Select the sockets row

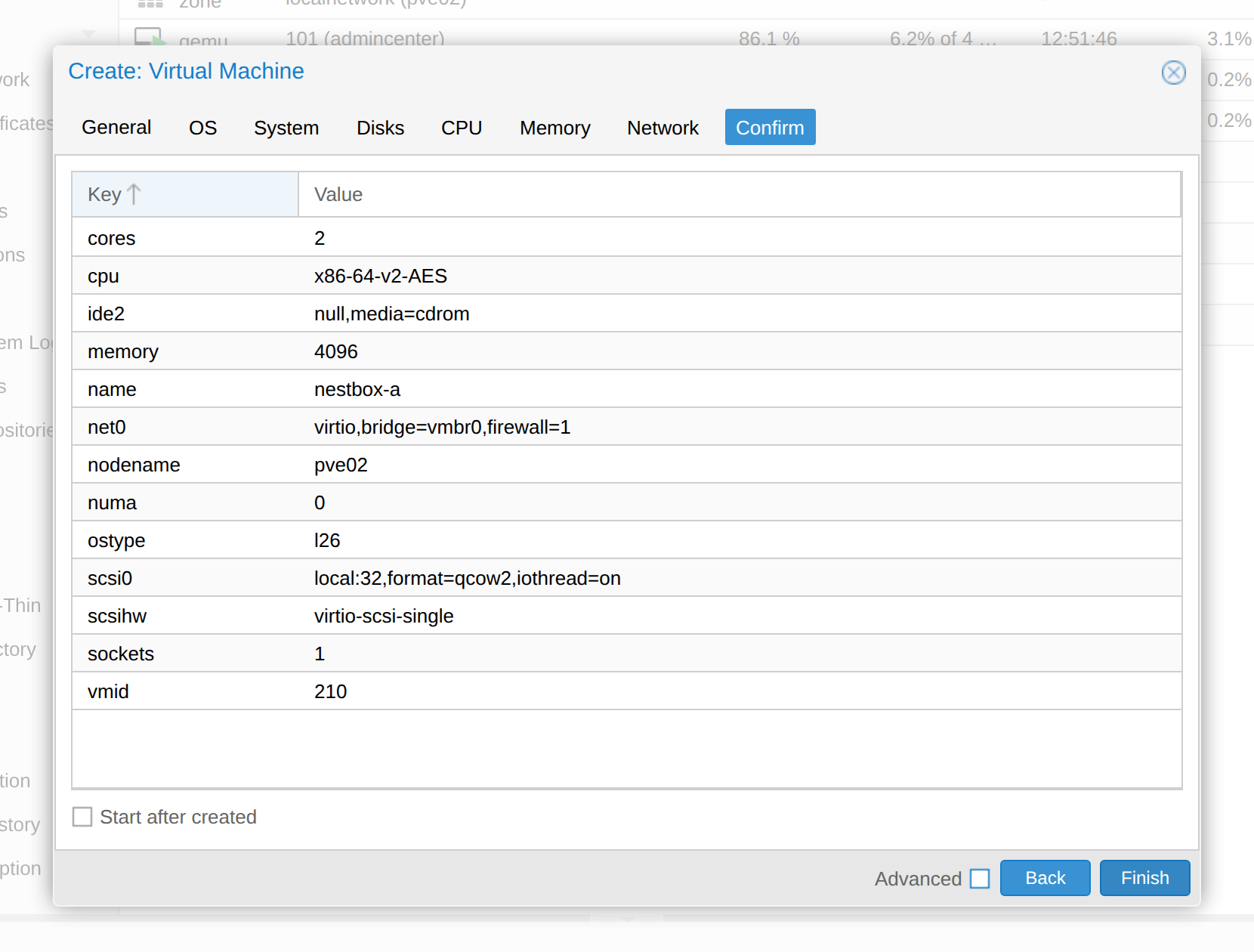(x=627, y=654)
